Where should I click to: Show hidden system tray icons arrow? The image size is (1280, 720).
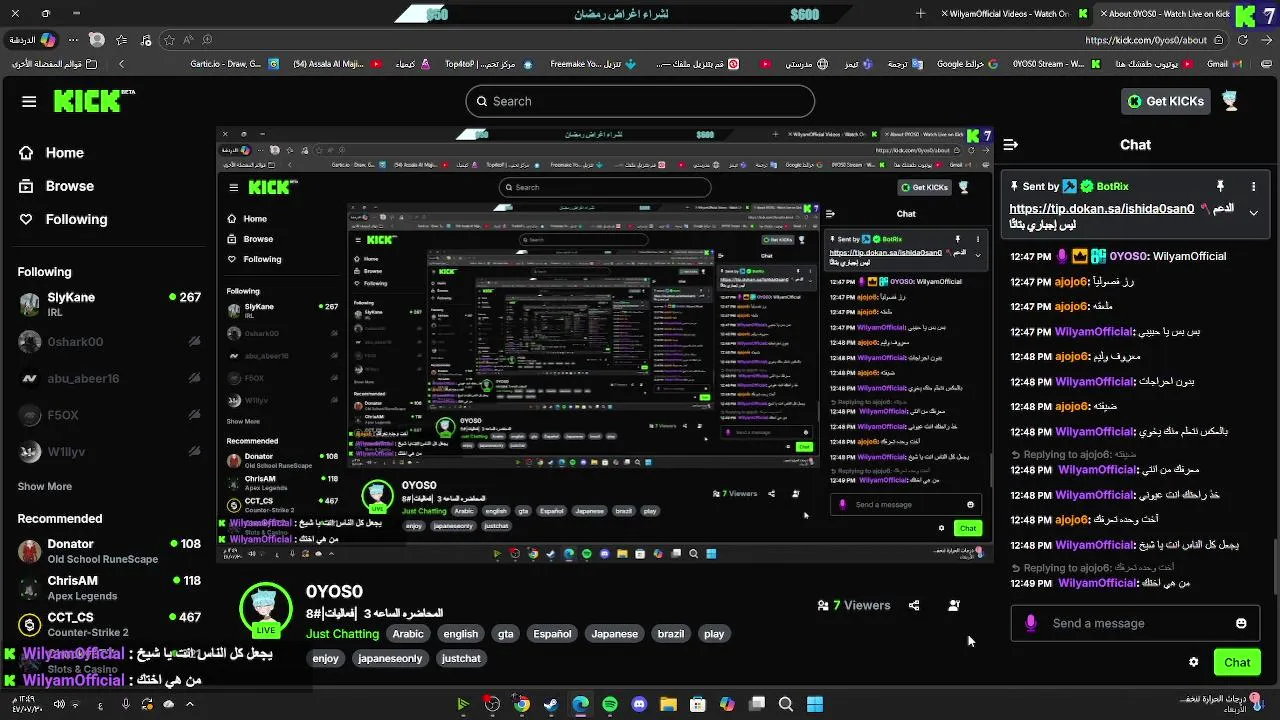click(x=190, y=704)
